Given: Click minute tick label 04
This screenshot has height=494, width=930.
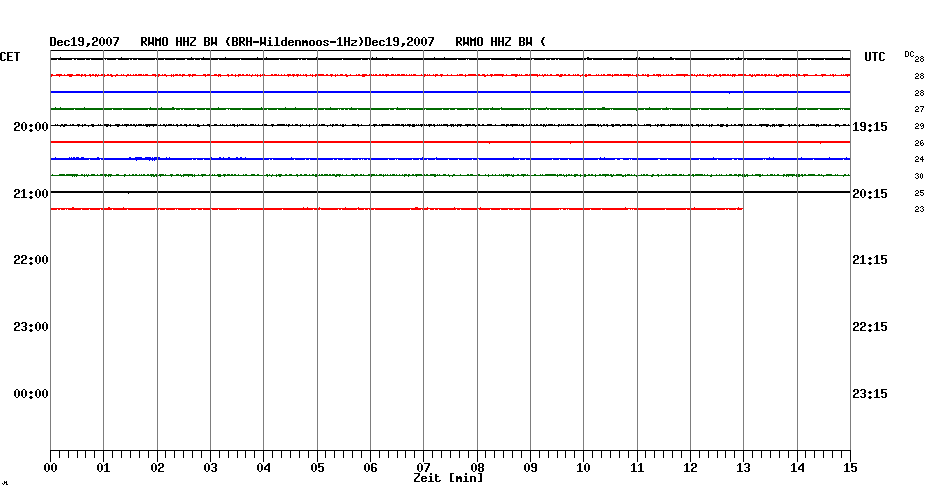Looking at the screenshot, I should tap(263, 468).
